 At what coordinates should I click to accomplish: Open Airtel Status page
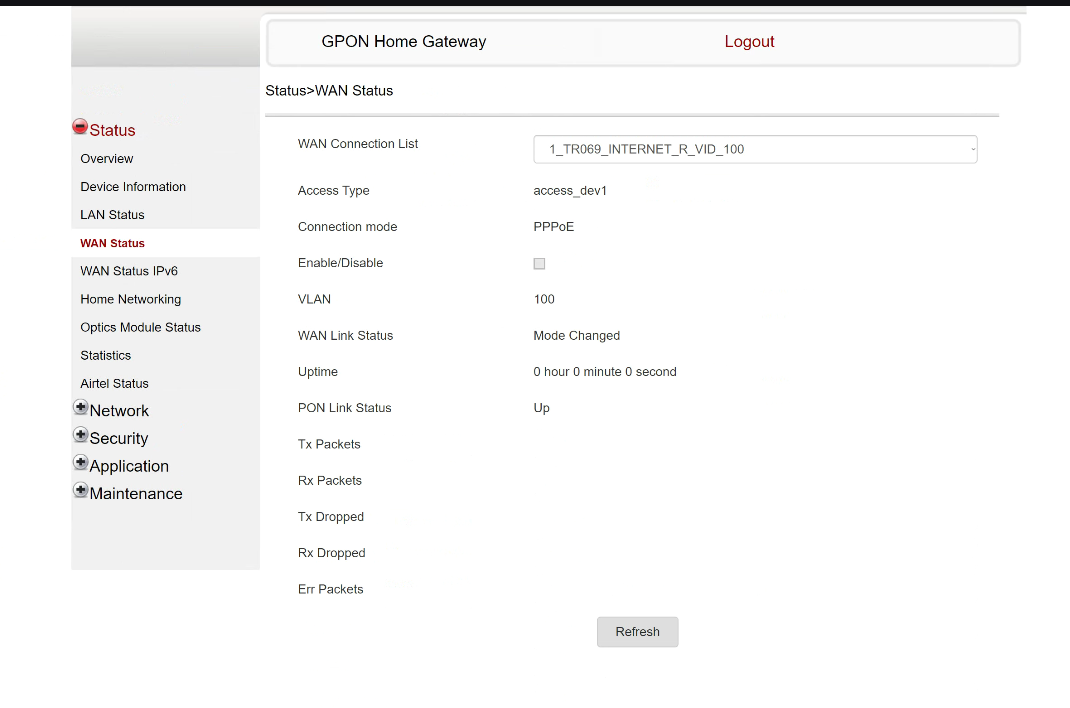click(x=114, y=383)
